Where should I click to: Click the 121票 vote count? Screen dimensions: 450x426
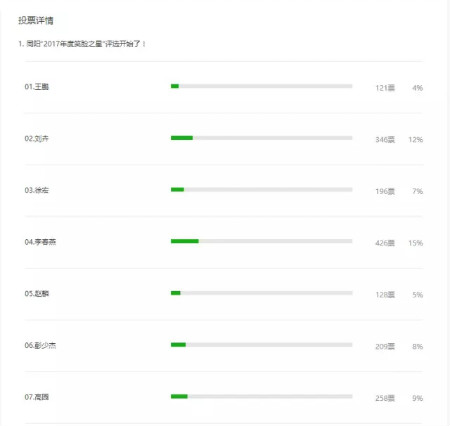[x=385, y=88]
